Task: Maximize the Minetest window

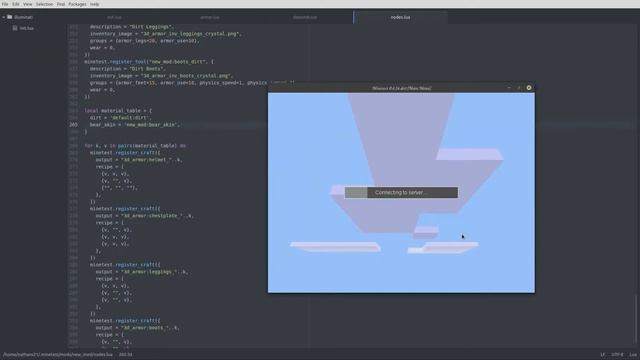Action: [519, 88]
